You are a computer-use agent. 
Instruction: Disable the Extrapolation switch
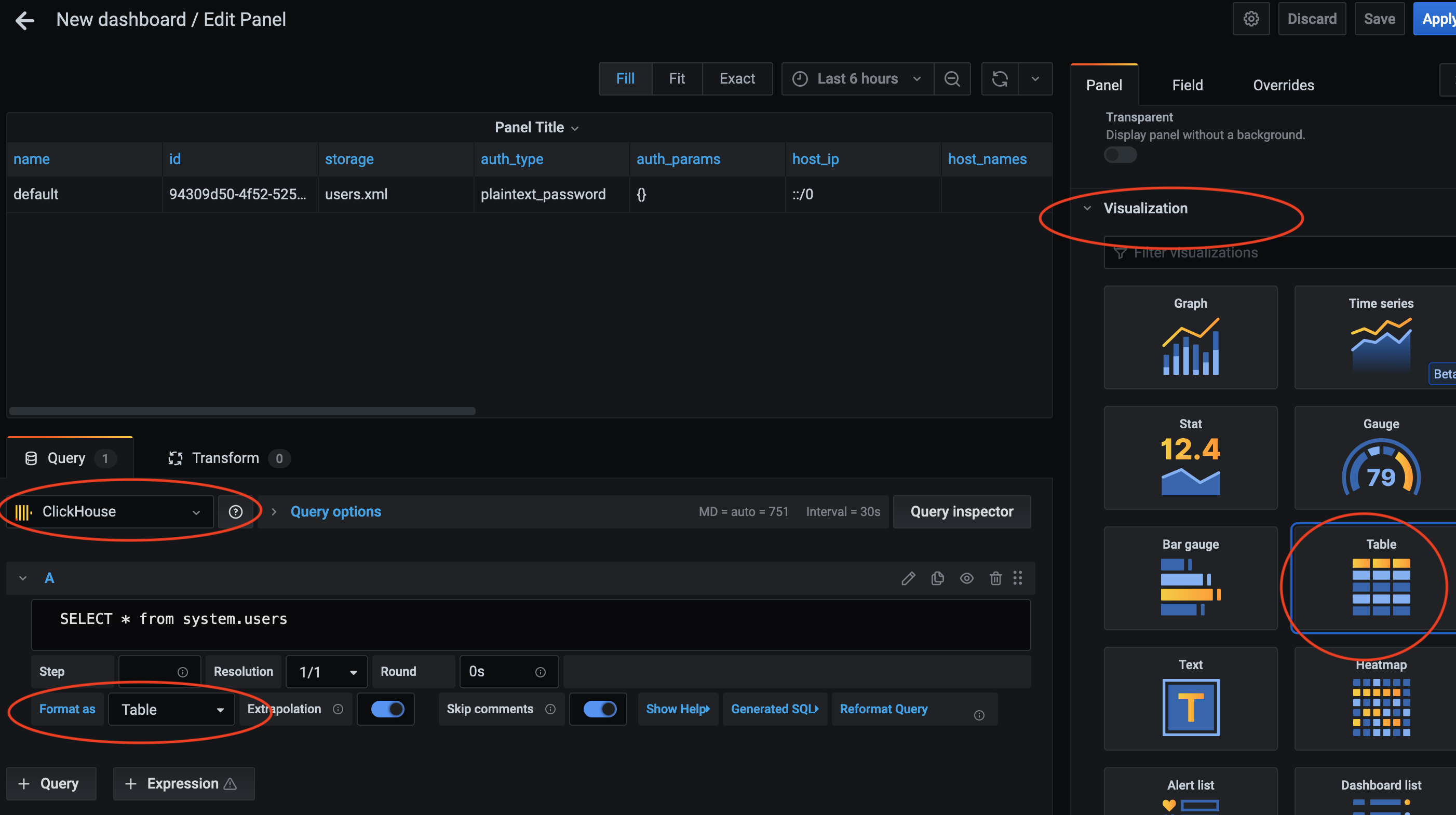point(387,709)
